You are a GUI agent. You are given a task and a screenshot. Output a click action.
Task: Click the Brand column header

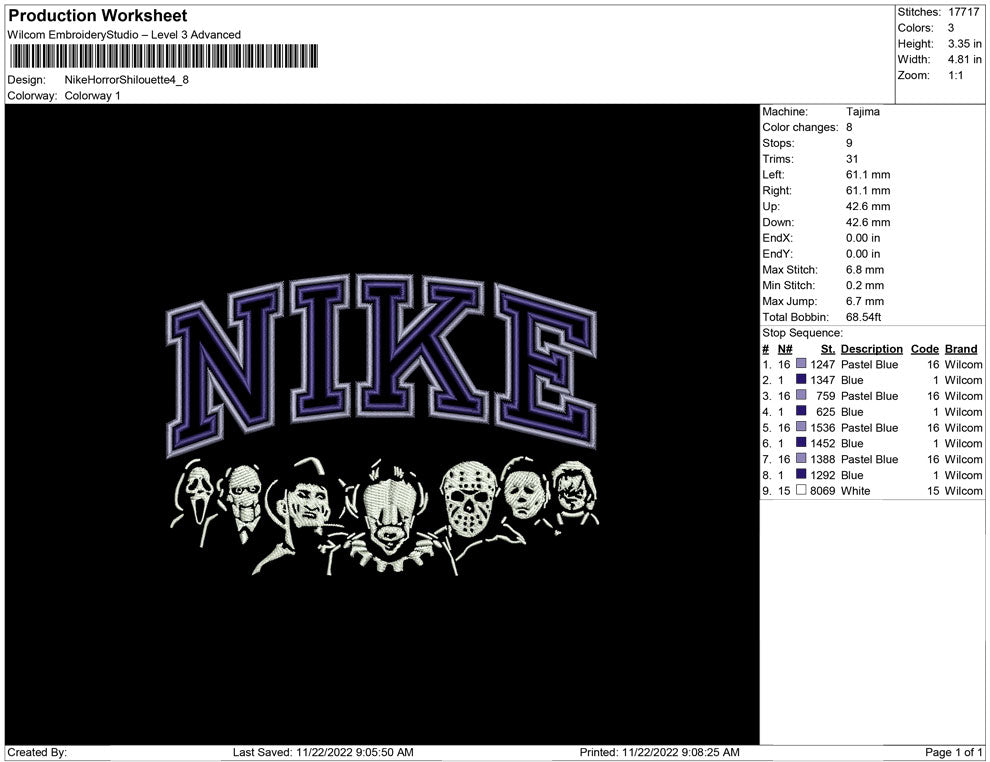[x=960, y=349]
